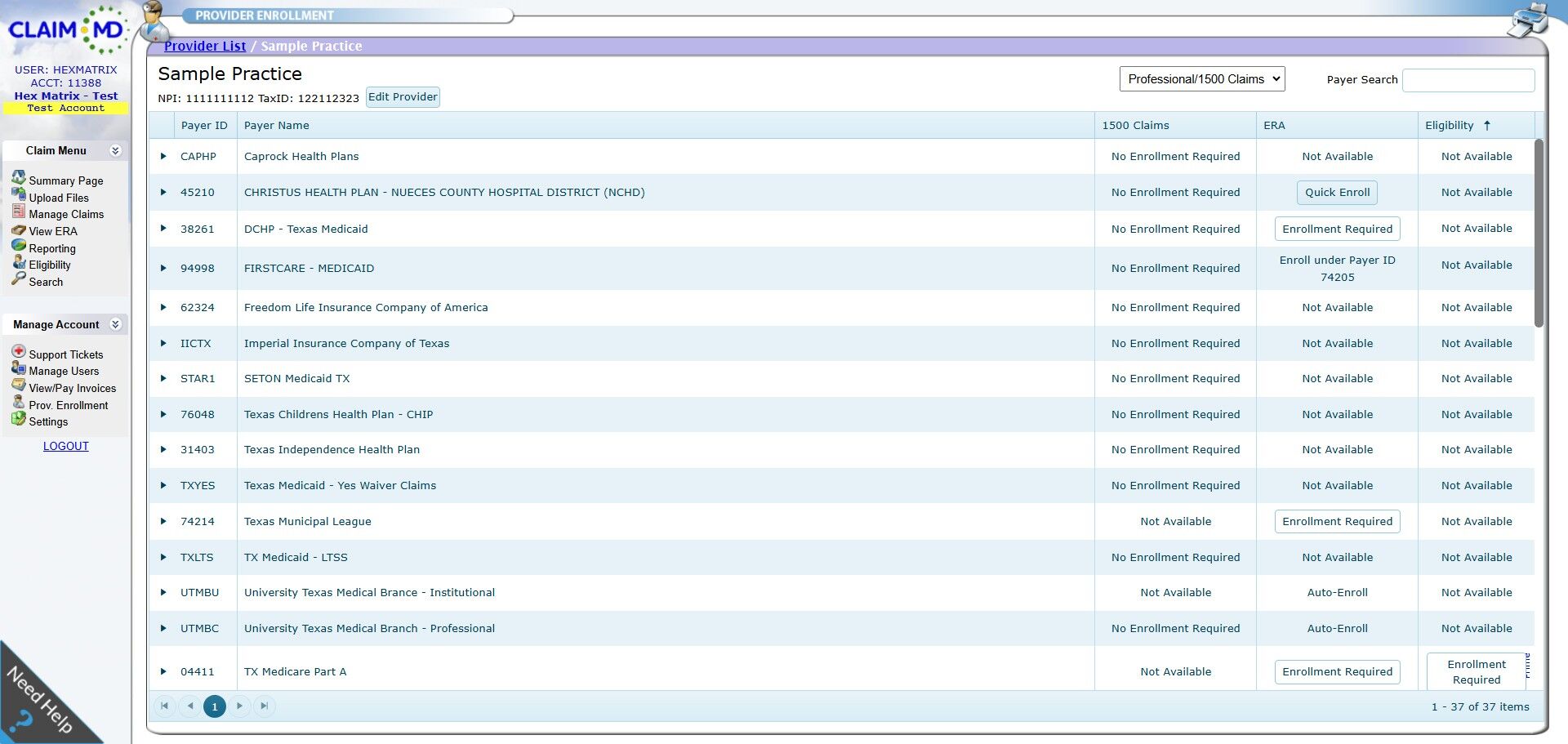The height and width of the screenshot is (744, 1568).
Task: Click the Reporting globe icon
Action: point(18,245)
